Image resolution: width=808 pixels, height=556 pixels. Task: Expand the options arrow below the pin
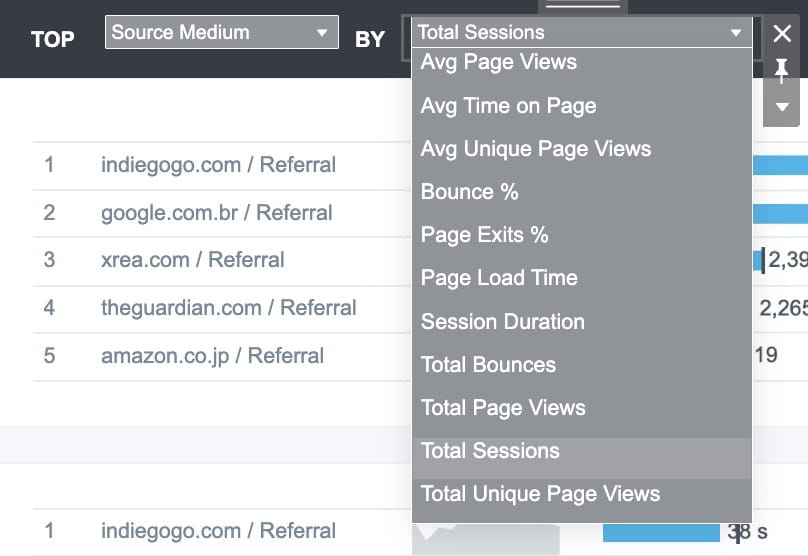(x=782, y=107)
